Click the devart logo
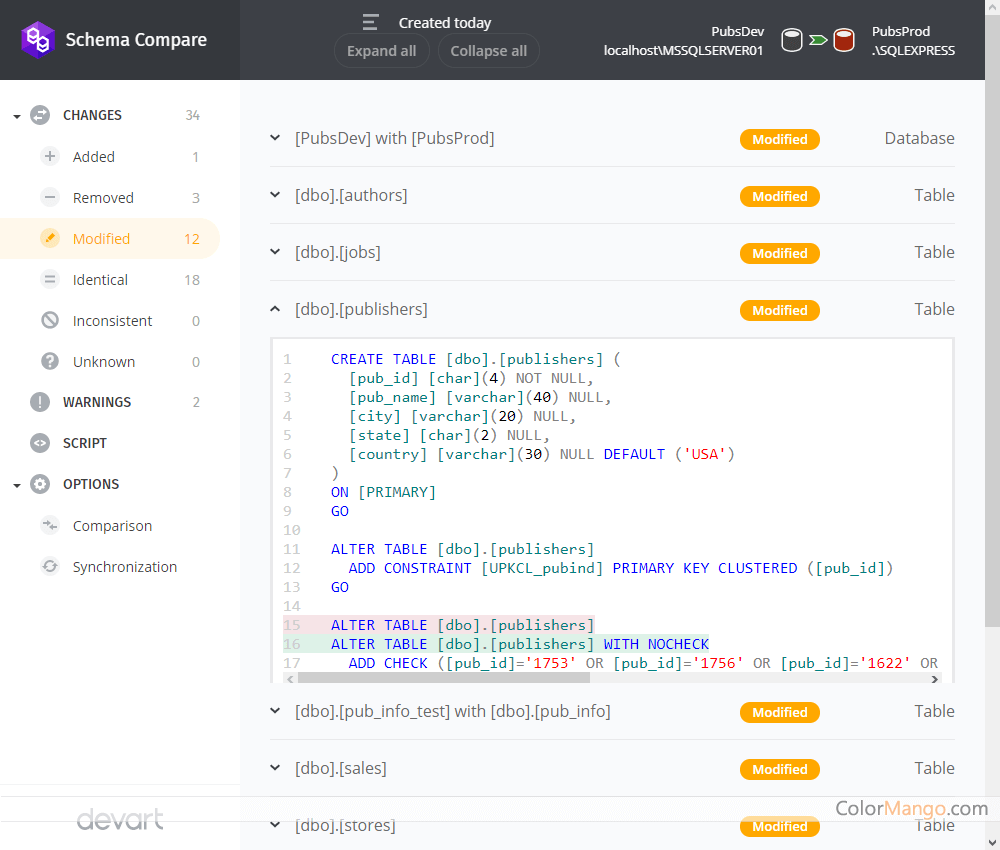This screenshot has height=850, width=1000. [120, 819]
